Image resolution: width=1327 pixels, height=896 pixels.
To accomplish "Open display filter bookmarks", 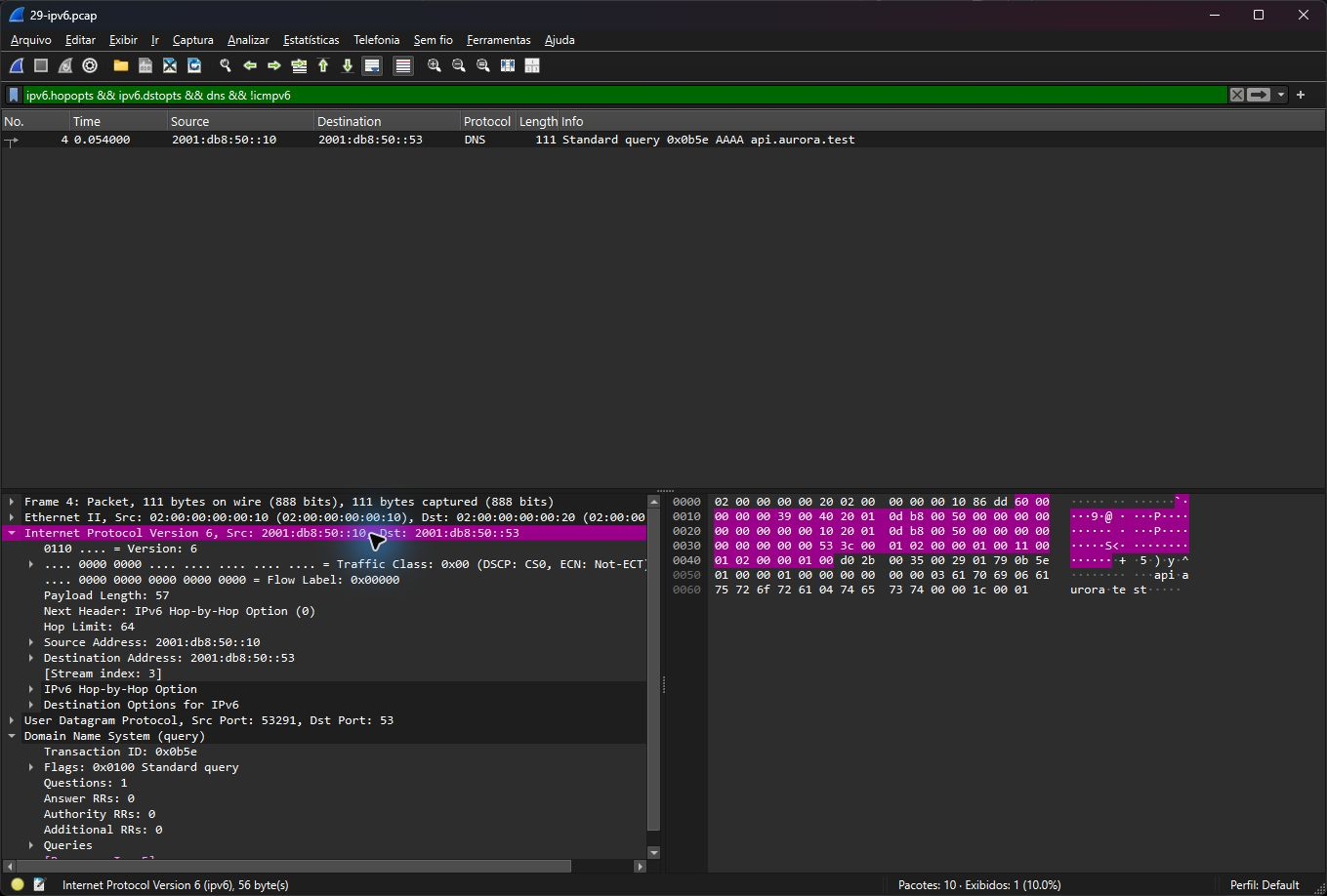I will pos(14,95).
